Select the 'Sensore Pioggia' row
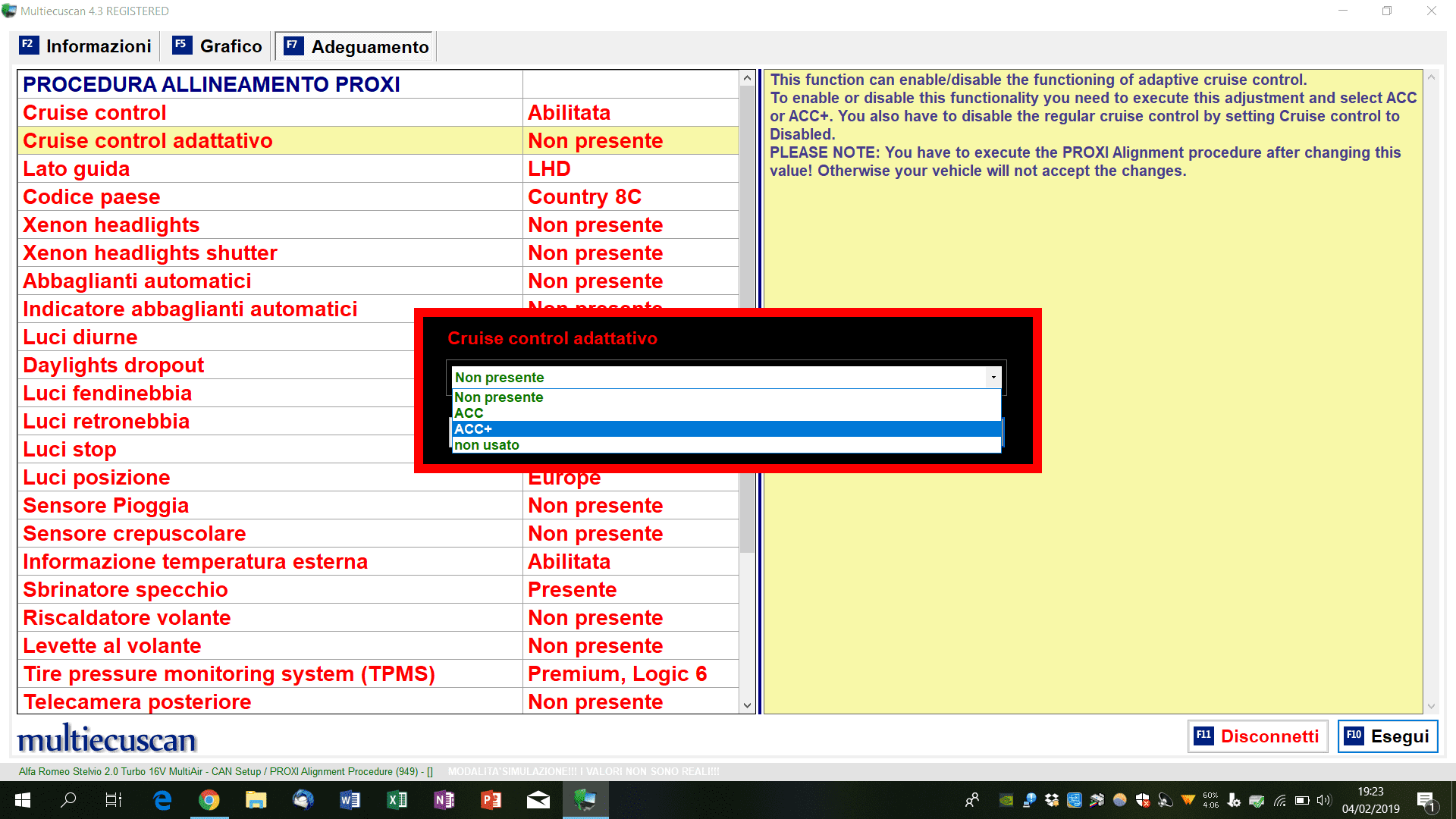This screenshot has width=1456, height=819. 378,505
